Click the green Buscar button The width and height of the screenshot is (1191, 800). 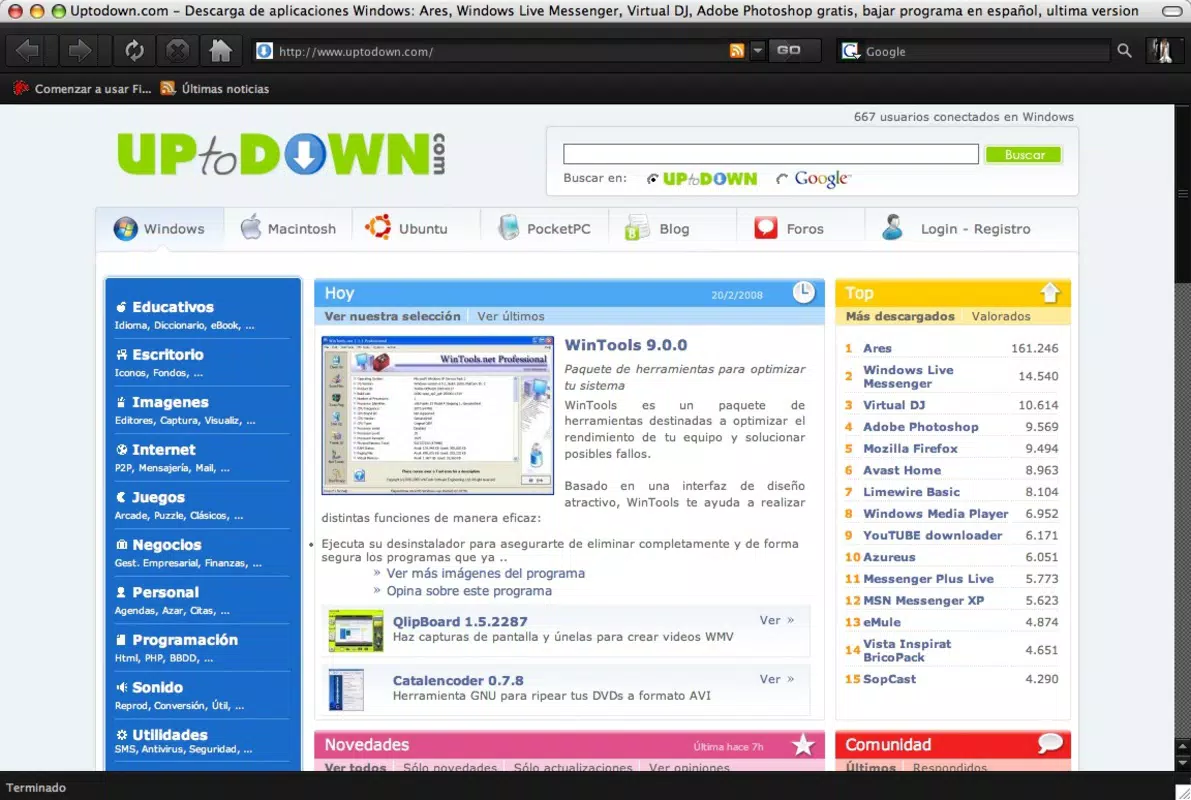click(1023, 155)
